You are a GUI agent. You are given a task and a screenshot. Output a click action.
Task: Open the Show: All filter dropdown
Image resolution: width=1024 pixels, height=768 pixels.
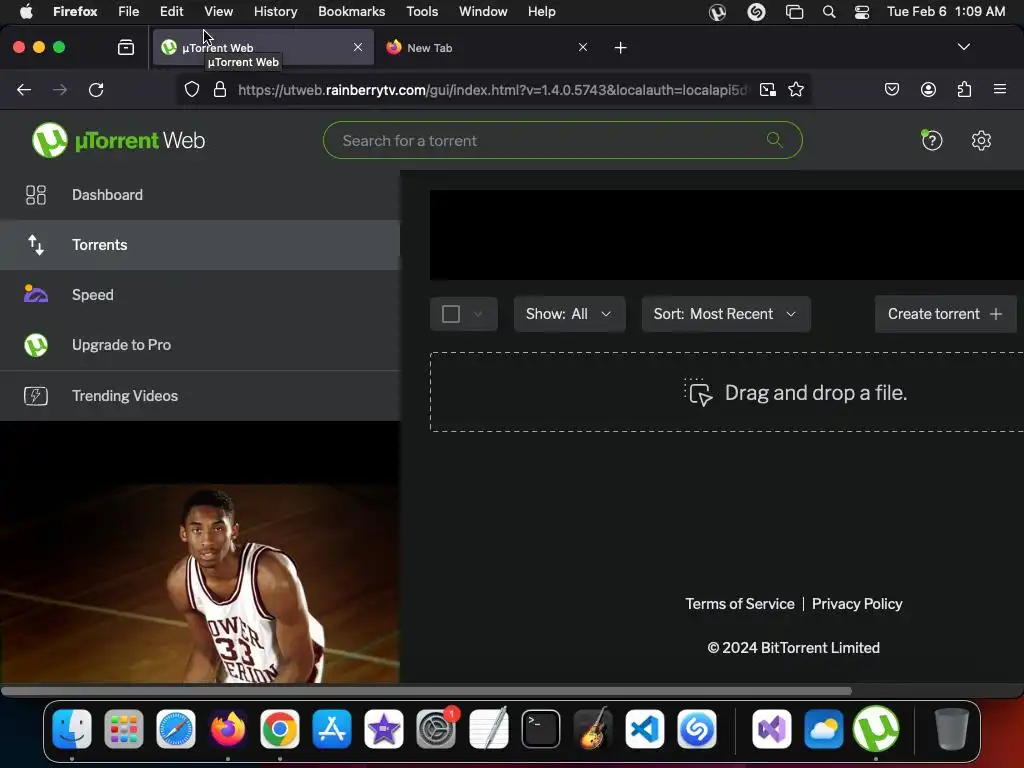click(x=569, y=314)
